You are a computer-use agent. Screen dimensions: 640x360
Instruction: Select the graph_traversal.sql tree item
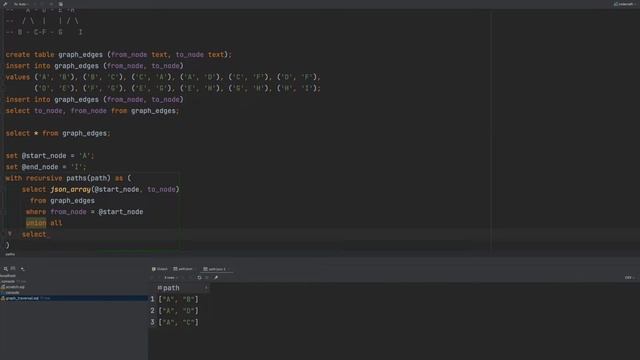pos(73,298)
